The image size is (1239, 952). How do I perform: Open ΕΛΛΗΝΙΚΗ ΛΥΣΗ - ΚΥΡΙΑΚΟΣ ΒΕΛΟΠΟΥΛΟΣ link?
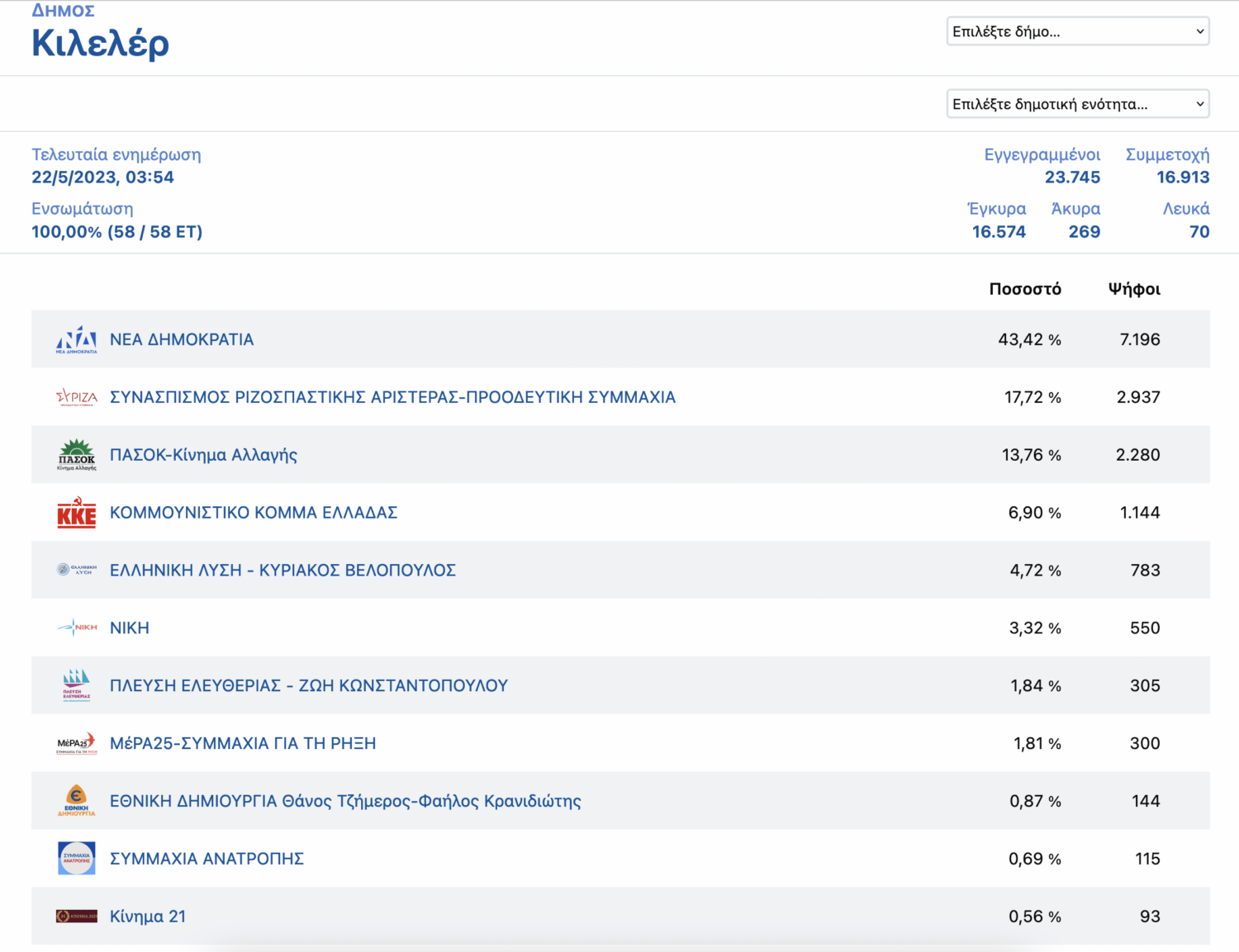pyautogui.click(x=282, y=570)
